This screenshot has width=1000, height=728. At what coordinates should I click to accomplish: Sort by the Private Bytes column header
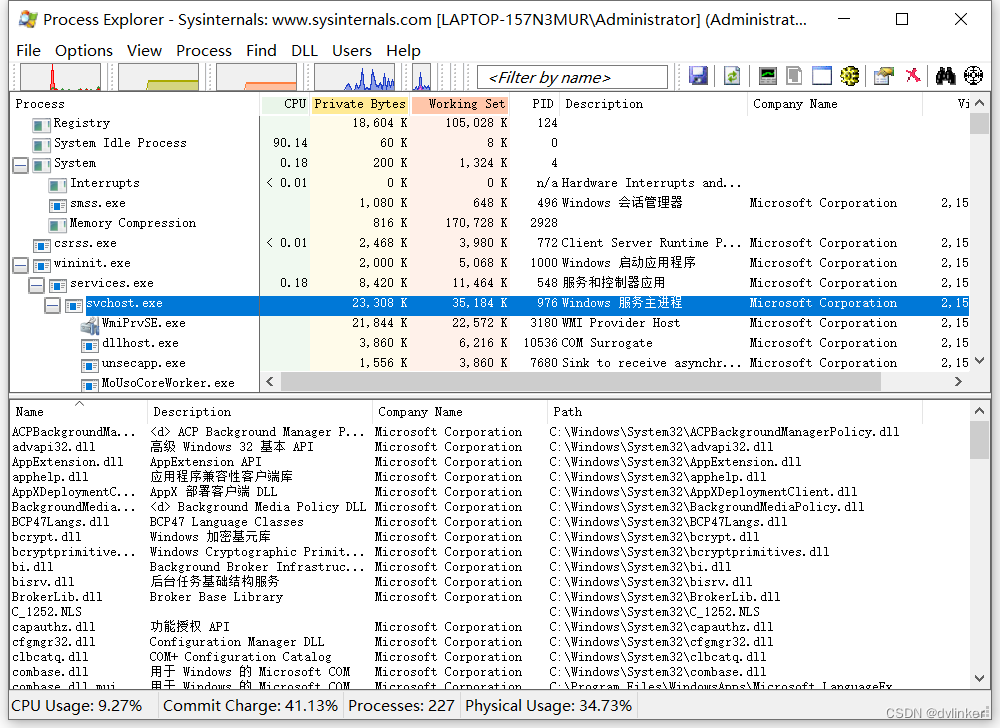pyautogui.click(x=360, y=104)
